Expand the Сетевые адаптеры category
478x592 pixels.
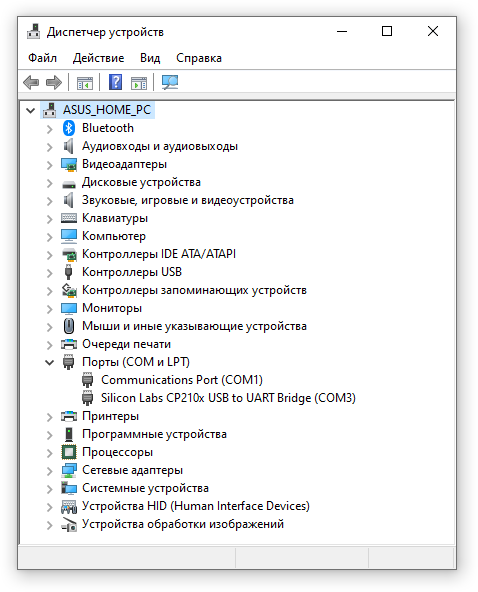[49, 470]
